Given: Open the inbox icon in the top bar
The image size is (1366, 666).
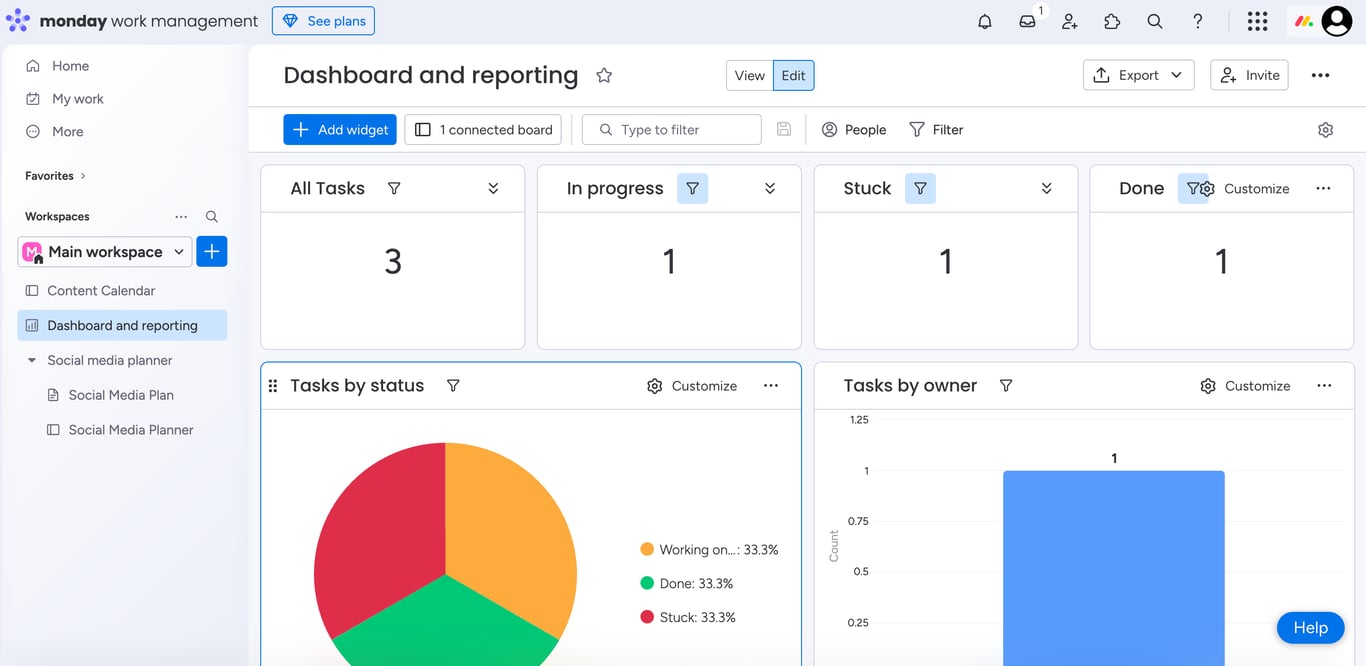Looking at the screenshot, I should 1027,21.
